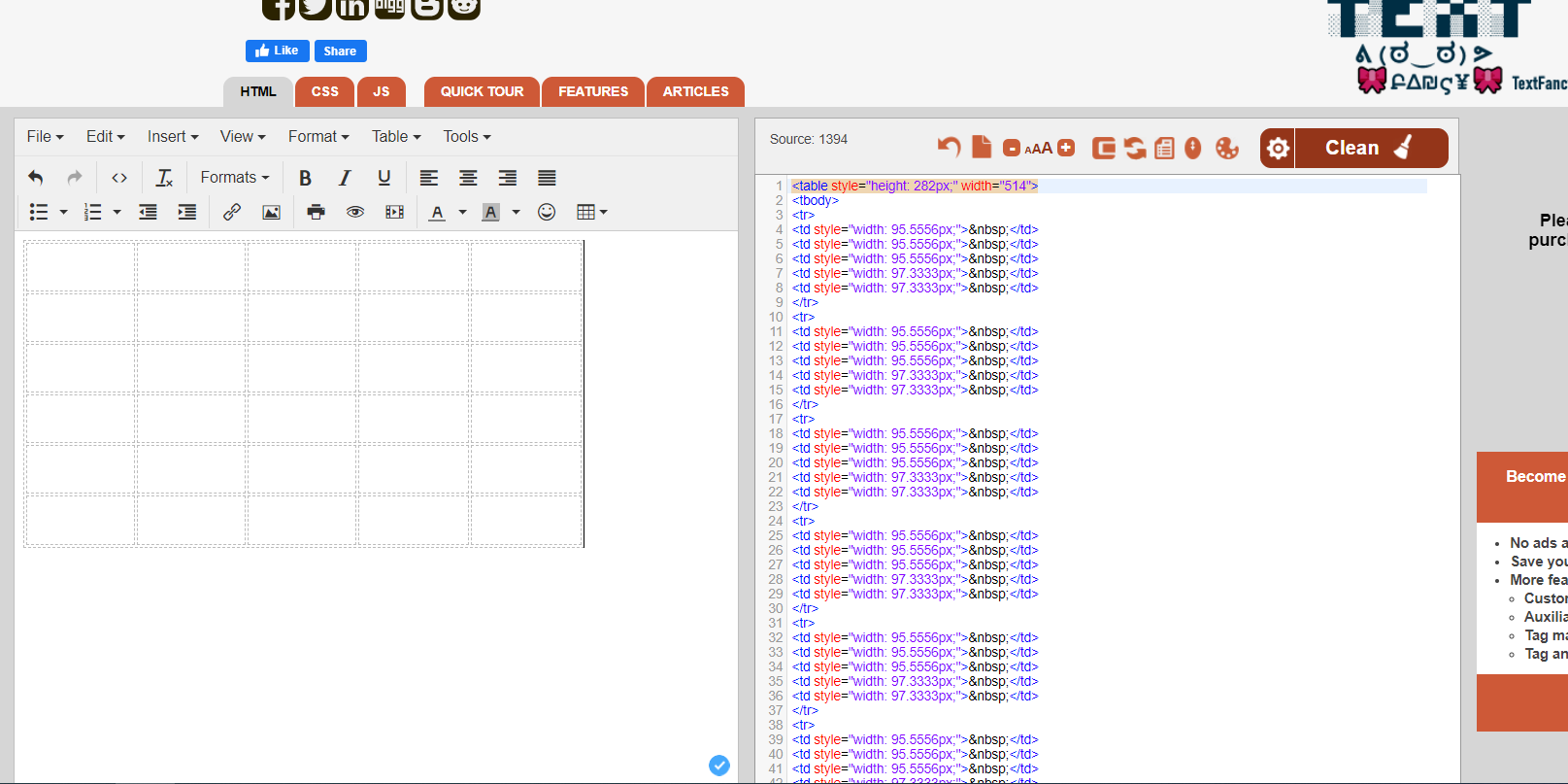The image size is (1568, 784).
Task: Open cleaning settings gear
Action: 1278,148
